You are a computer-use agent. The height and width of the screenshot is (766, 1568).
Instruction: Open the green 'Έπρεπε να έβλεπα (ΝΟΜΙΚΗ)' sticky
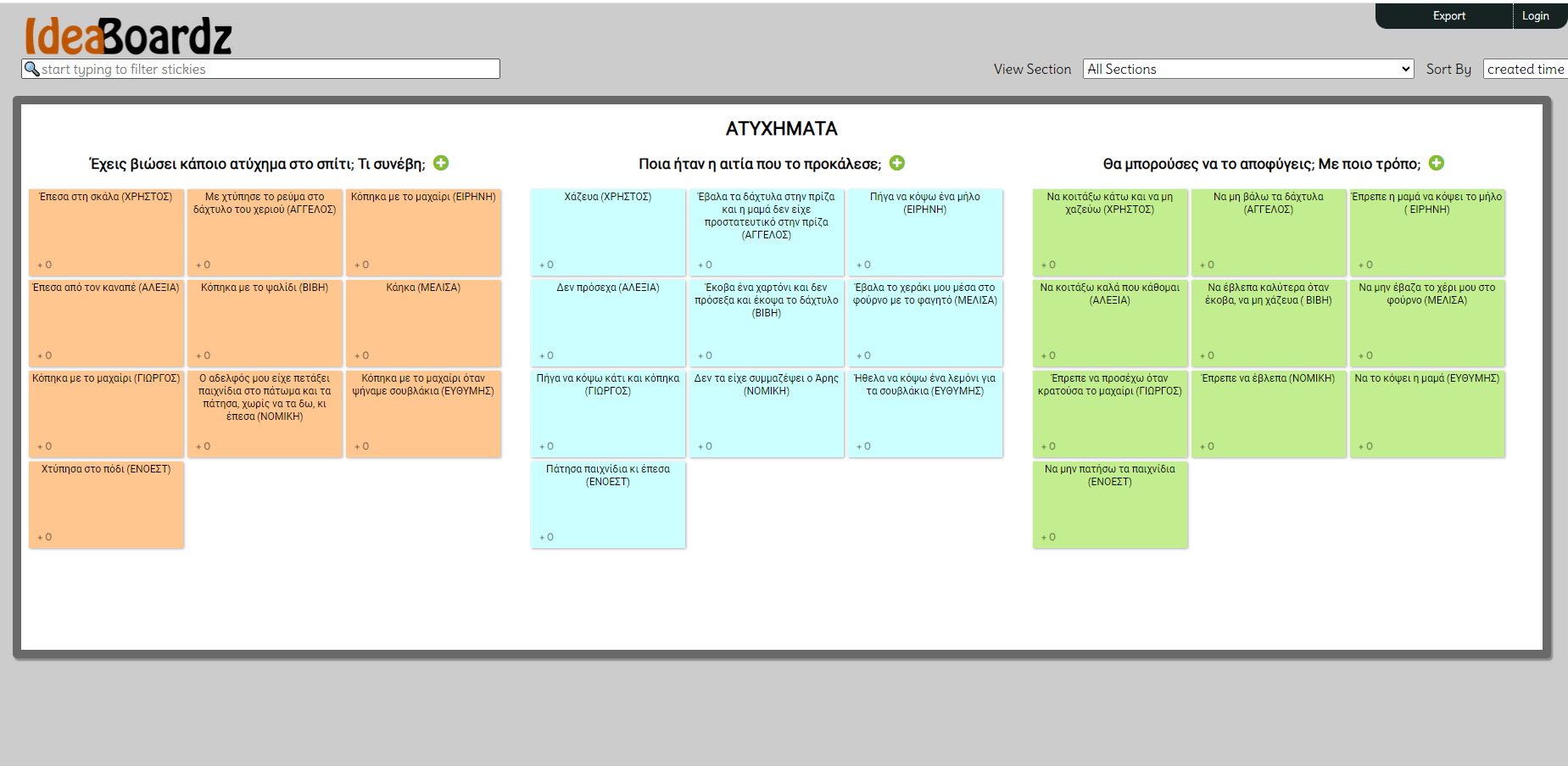click(x=1268, y=413)
